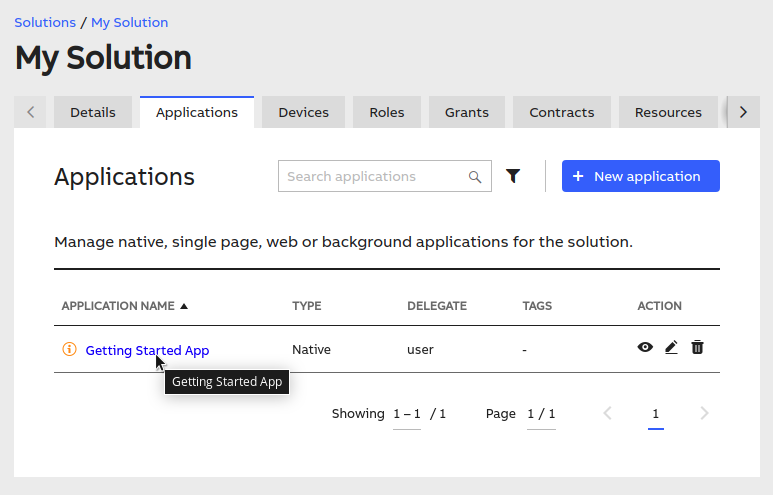Viewport: 773px width, 495px height.
Task: Open the Roles tab
Action: tap(386, 112)
